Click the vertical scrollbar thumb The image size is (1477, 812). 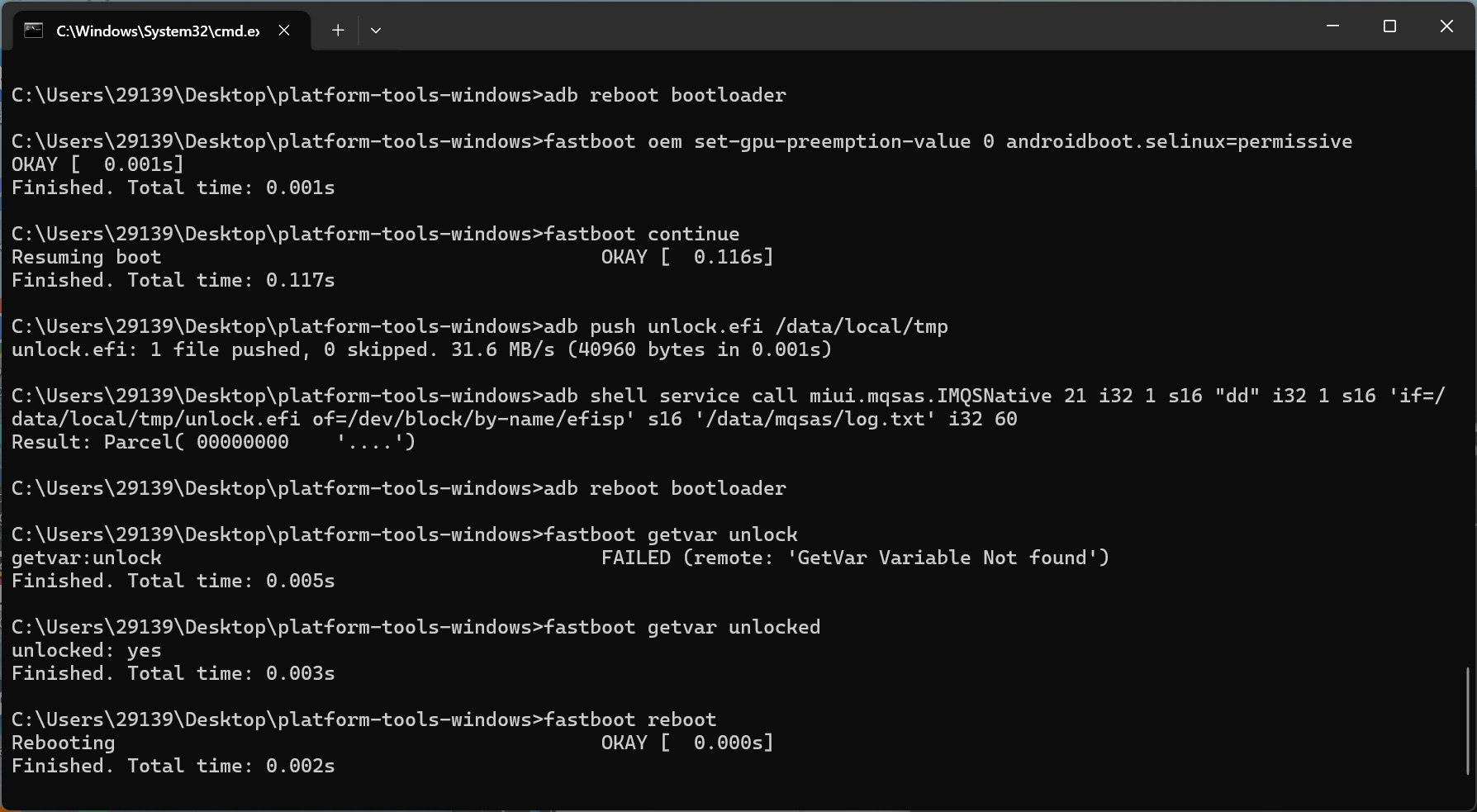pos(1468,720)
